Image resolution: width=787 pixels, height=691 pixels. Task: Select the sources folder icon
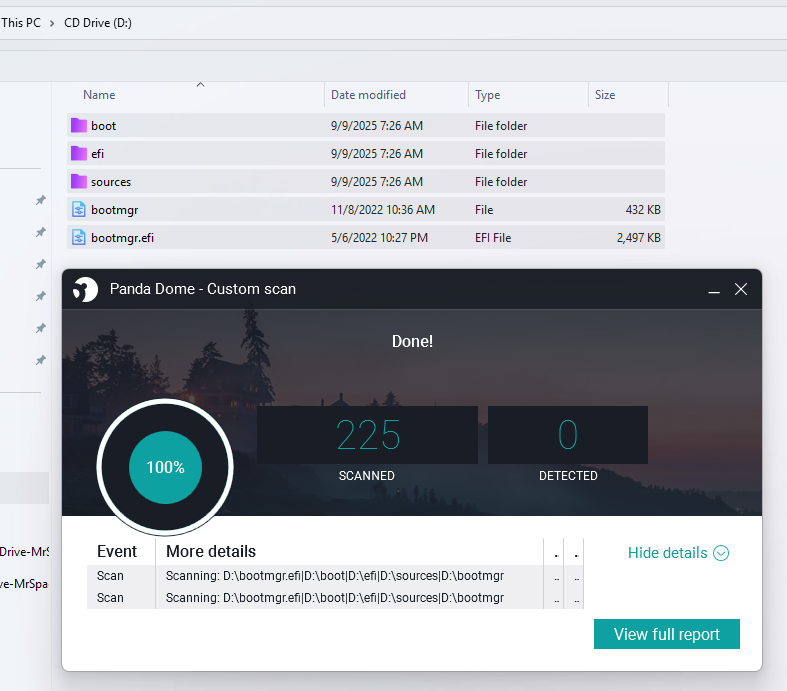[x=79, y=182]
